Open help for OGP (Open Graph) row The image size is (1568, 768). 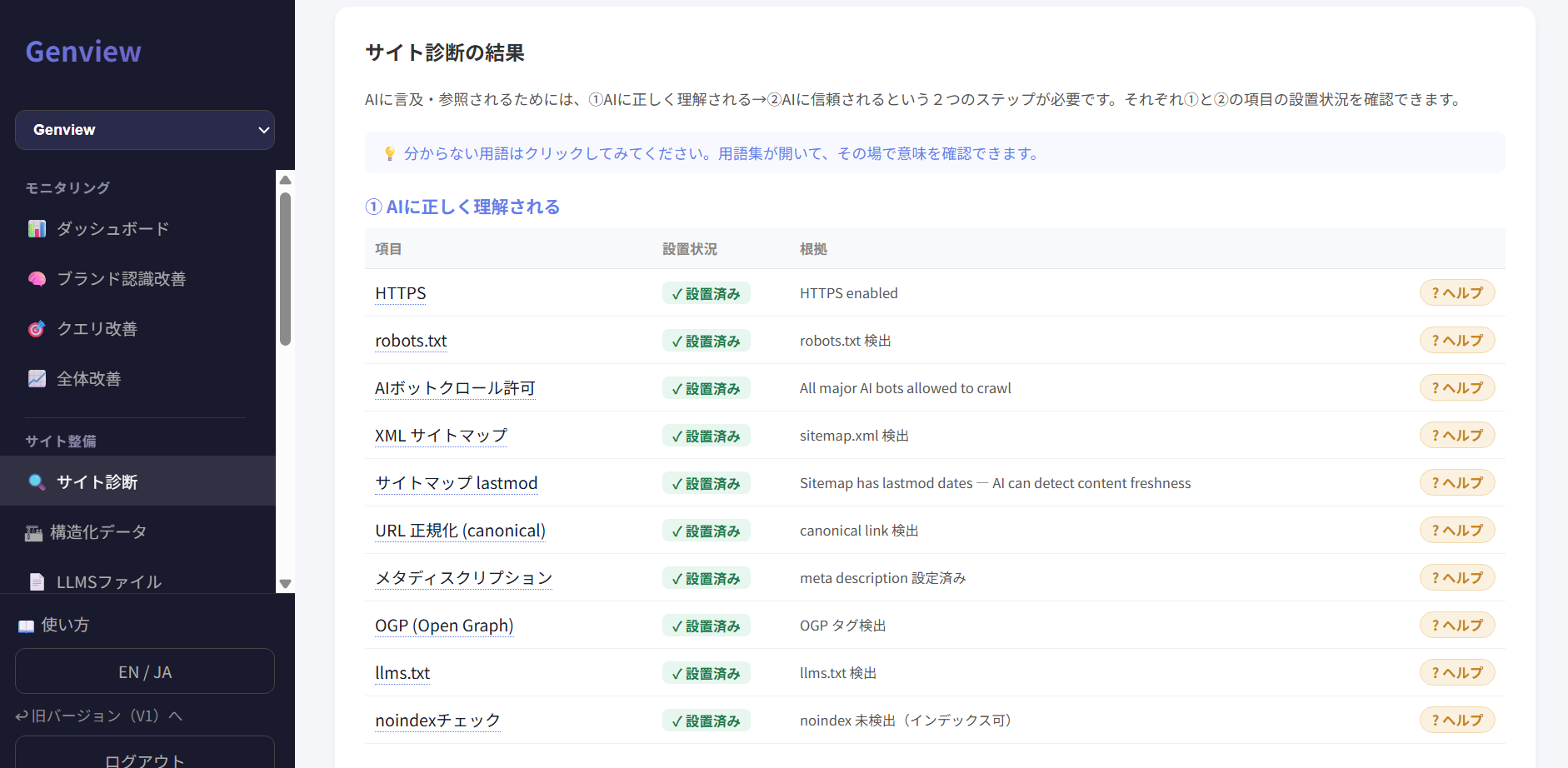pos(1457,626)
